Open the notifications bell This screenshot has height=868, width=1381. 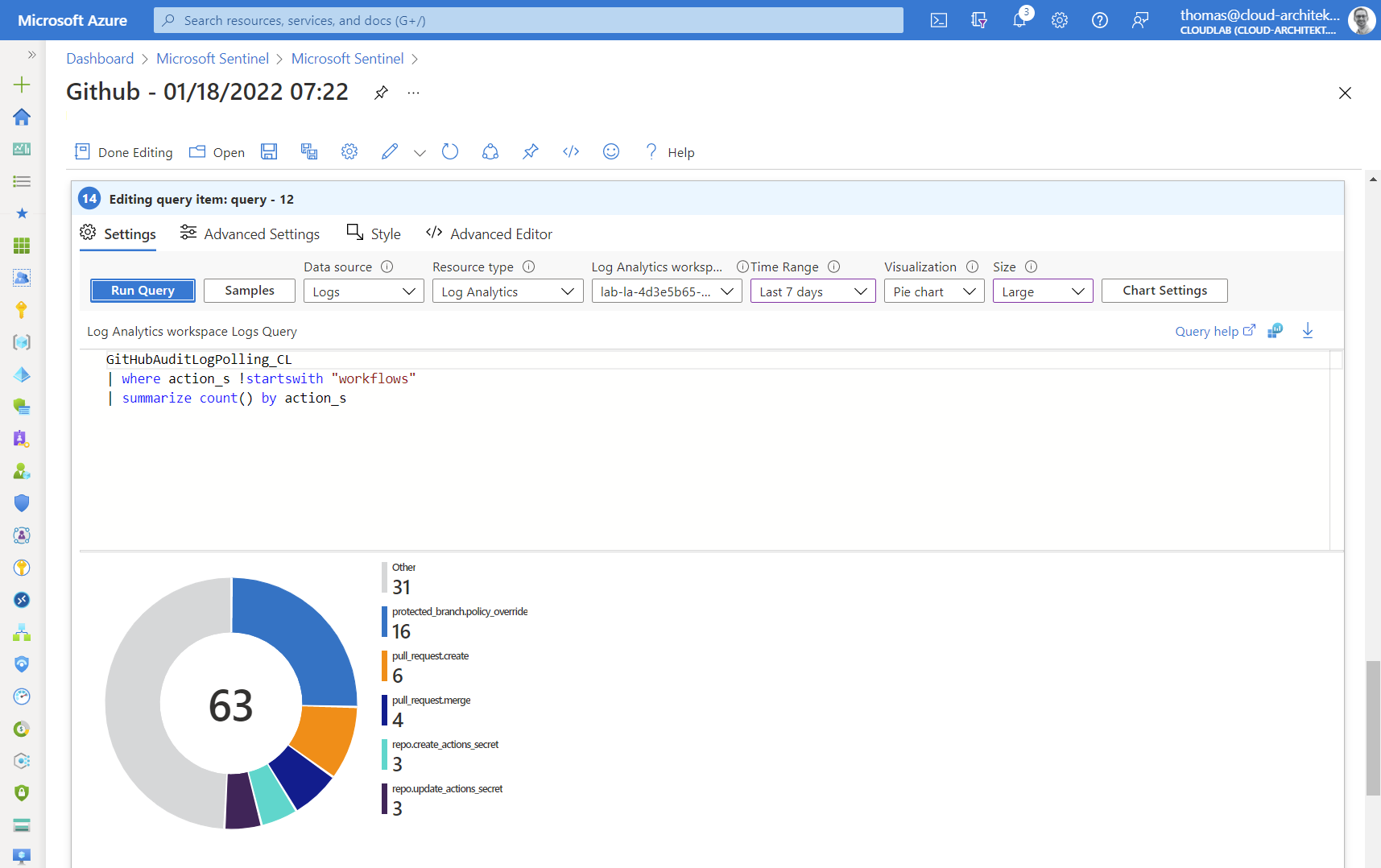(1019, 20)
